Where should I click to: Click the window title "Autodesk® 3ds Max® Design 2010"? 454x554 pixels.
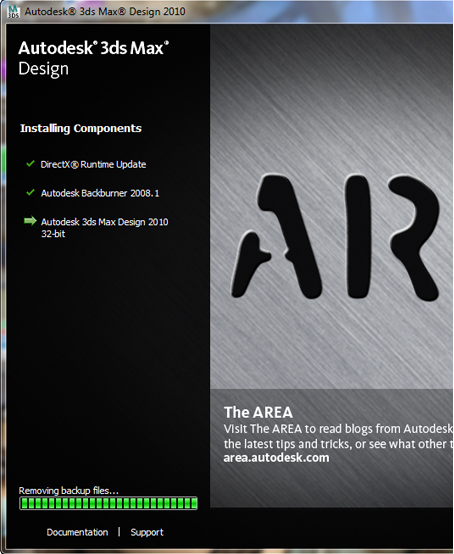click(105, 11)
